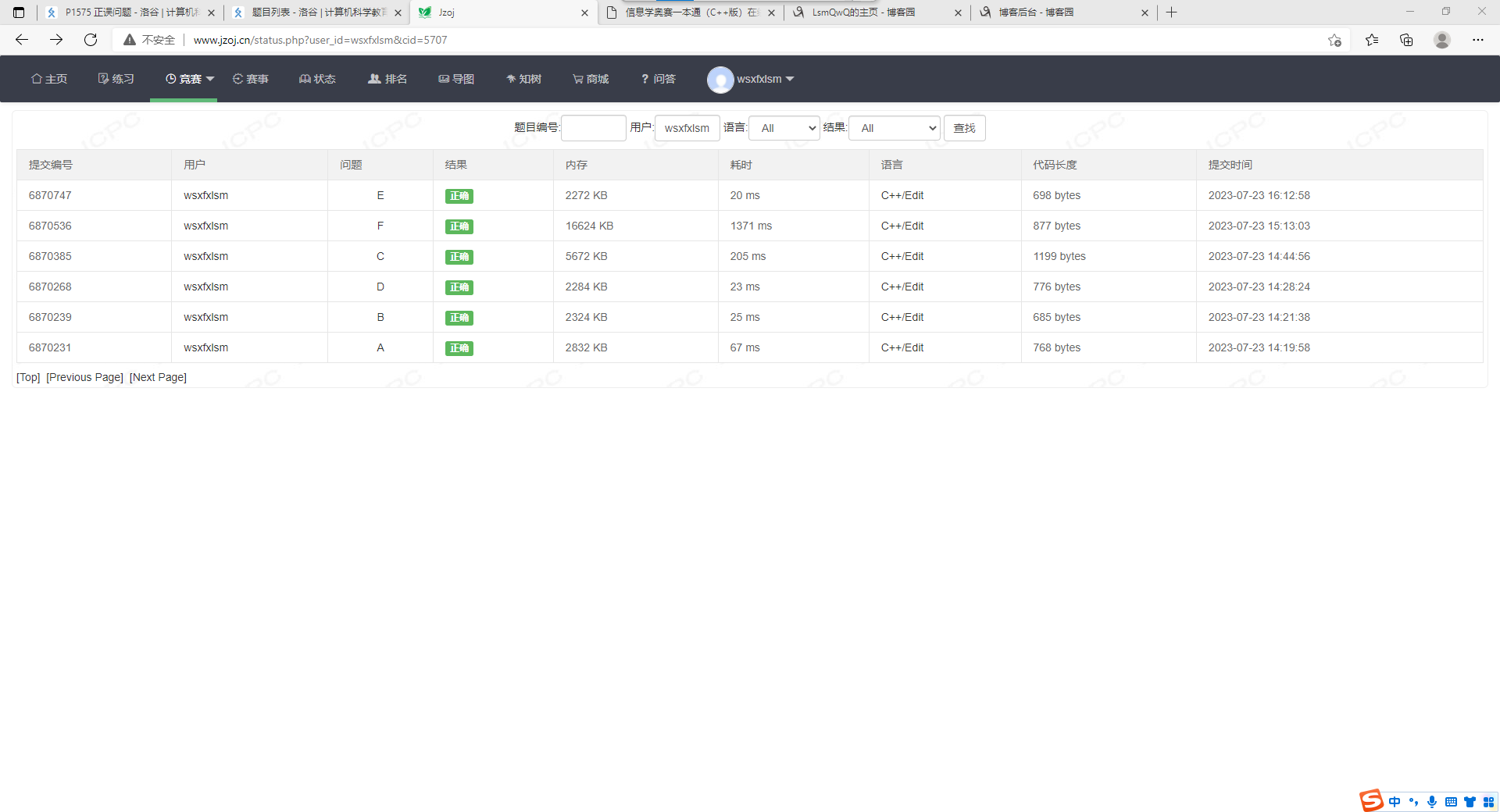Go forward in browser history
This screenshot has width=1500, height=812.
tap(56, 40)
